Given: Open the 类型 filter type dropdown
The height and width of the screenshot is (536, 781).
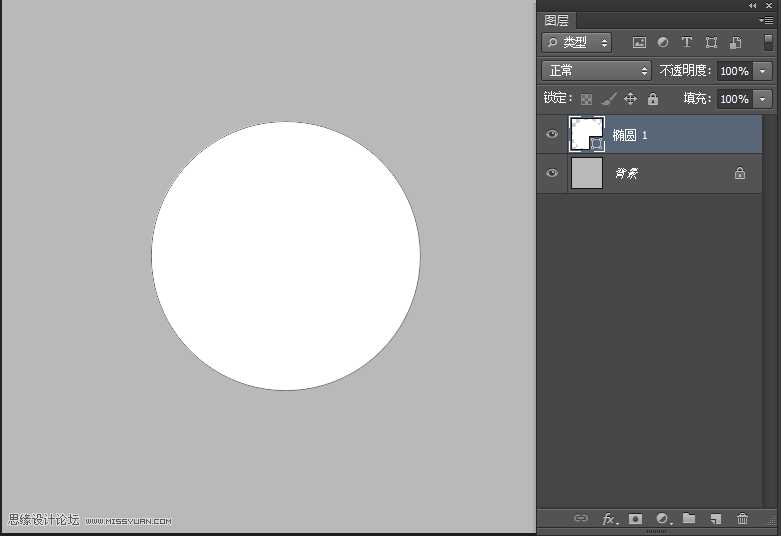Looking at the screenshot, I should click(577, 43).
